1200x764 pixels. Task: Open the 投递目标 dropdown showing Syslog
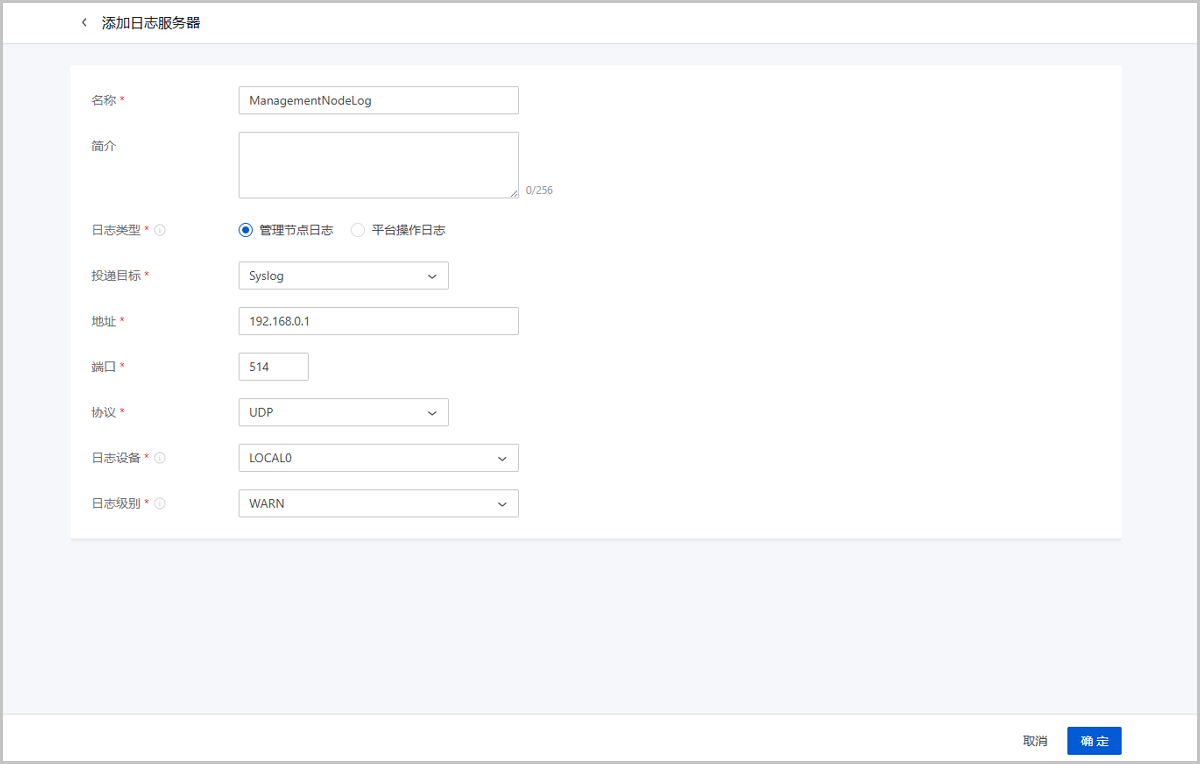point(343,276)
